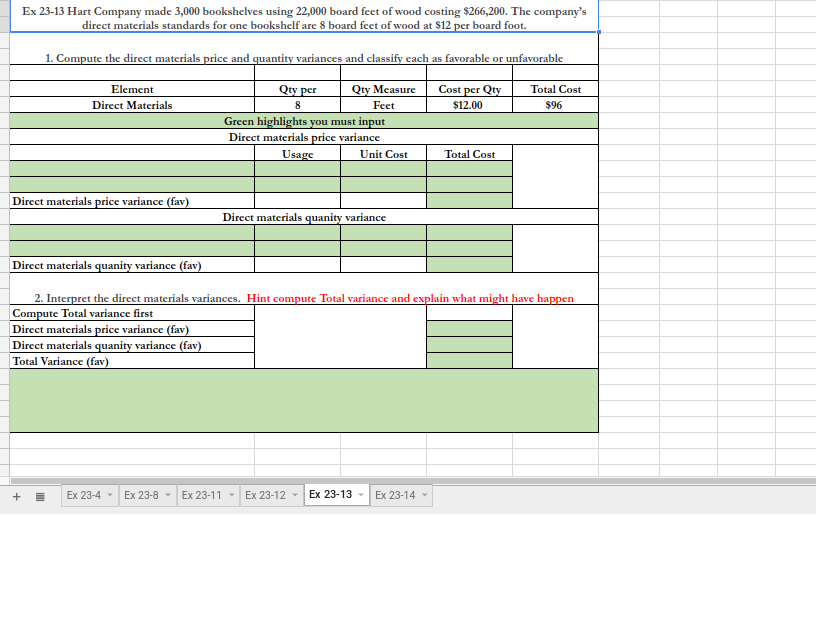Image resolution: width=816 pixels, height=632 pixels.
Task: Select green cell beside Total Variance (fav)
Action: click(x=469, y=361)
